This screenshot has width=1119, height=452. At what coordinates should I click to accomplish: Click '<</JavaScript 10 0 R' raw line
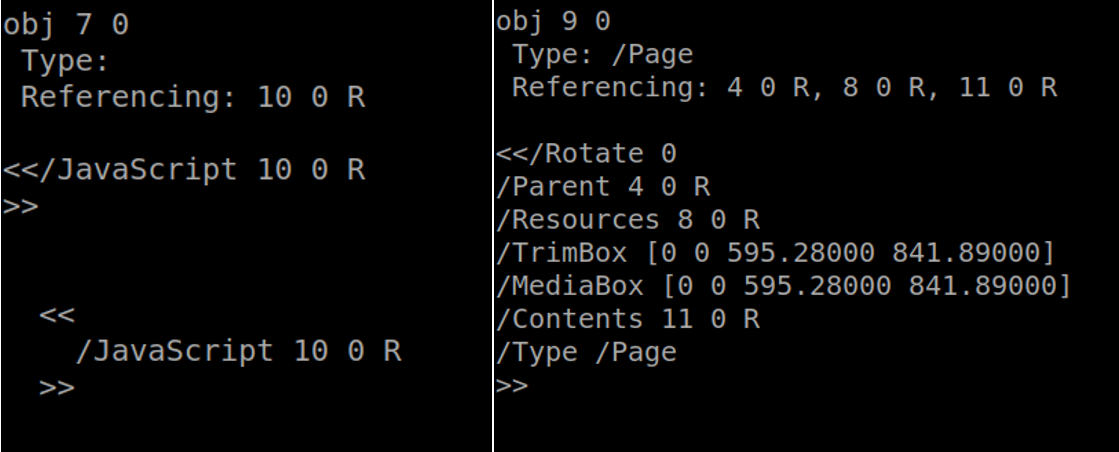tap(184, 170)
